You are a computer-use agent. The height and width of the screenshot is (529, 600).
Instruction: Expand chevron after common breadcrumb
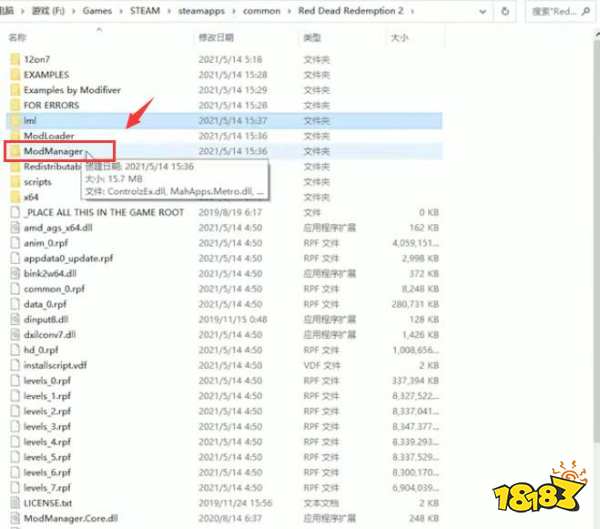click(289, 11)
